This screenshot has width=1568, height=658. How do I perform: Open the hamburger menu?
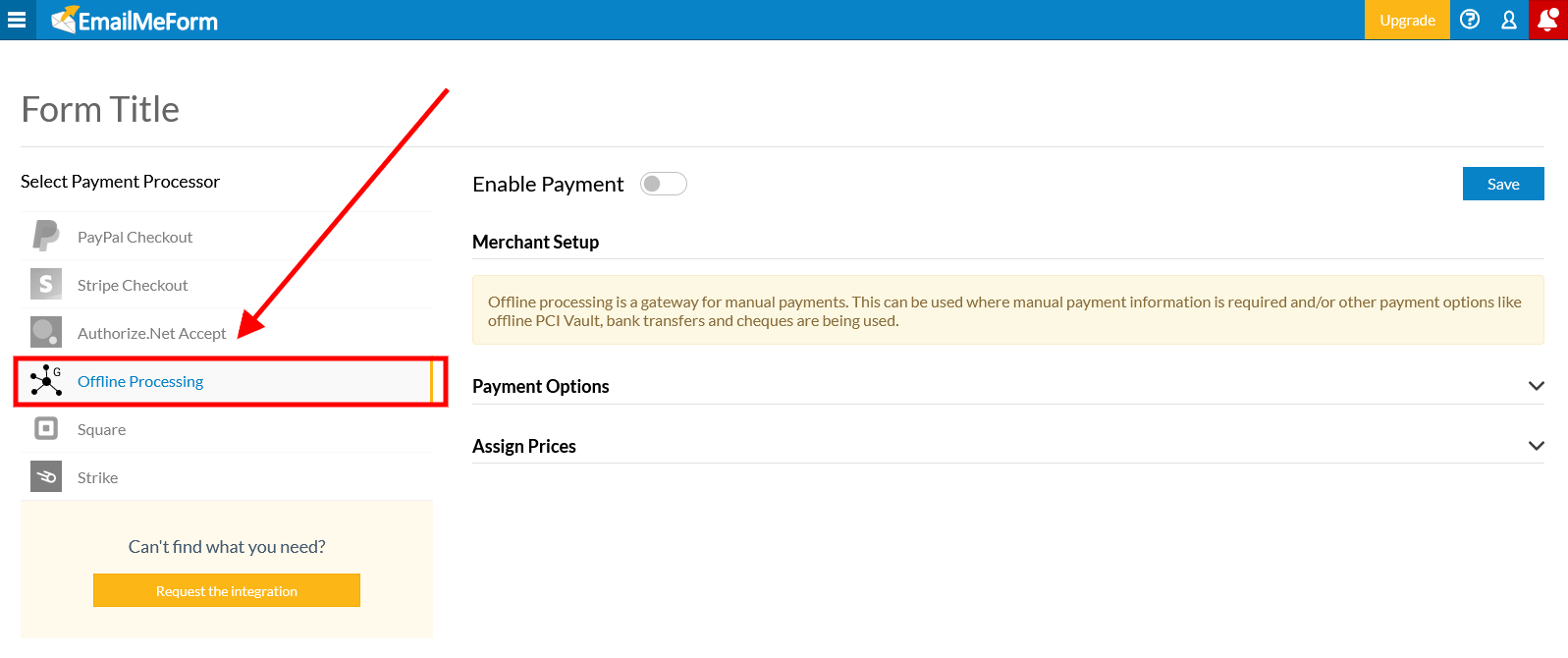(x=17, y=20)
